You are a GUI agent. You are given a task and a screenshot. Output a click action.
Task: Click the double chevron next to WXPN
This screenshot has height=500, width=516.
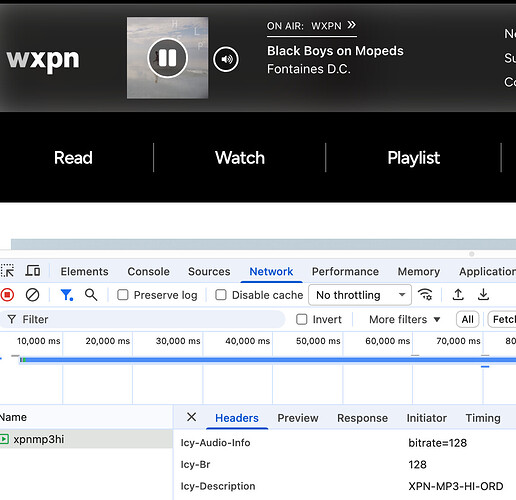tap(351, 25)
